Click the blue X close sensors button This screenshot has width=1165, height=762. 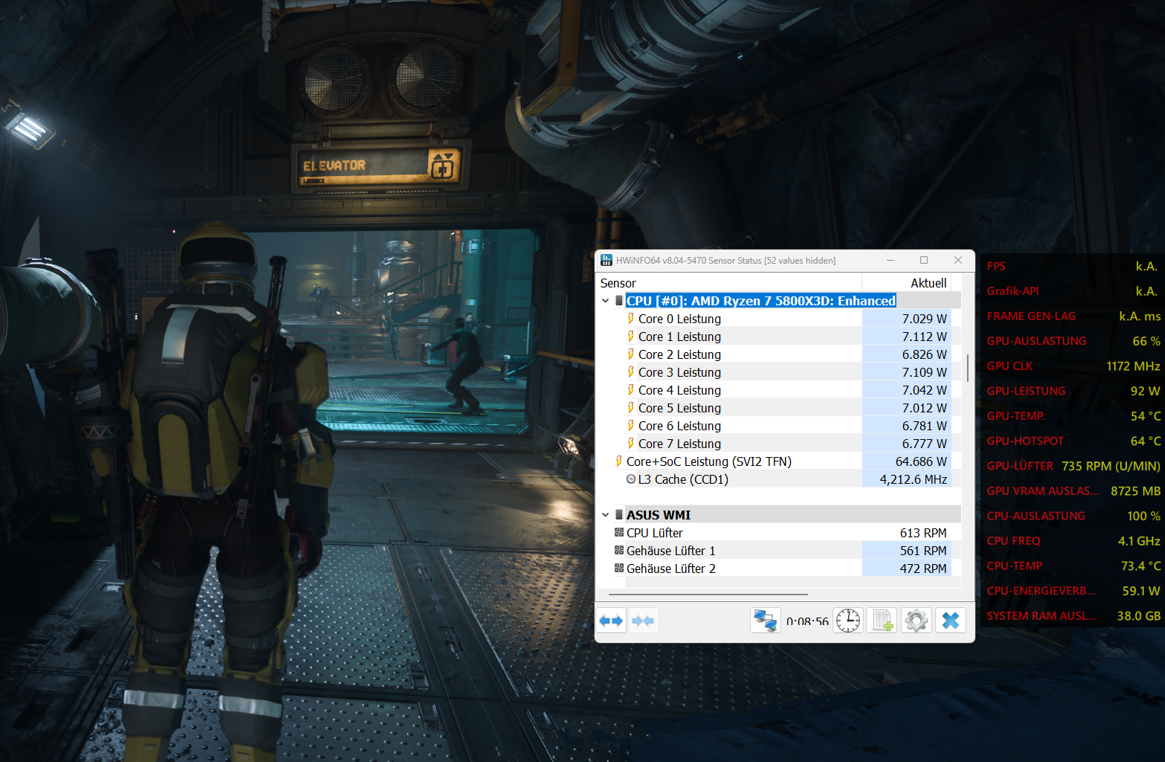[950, 620]
